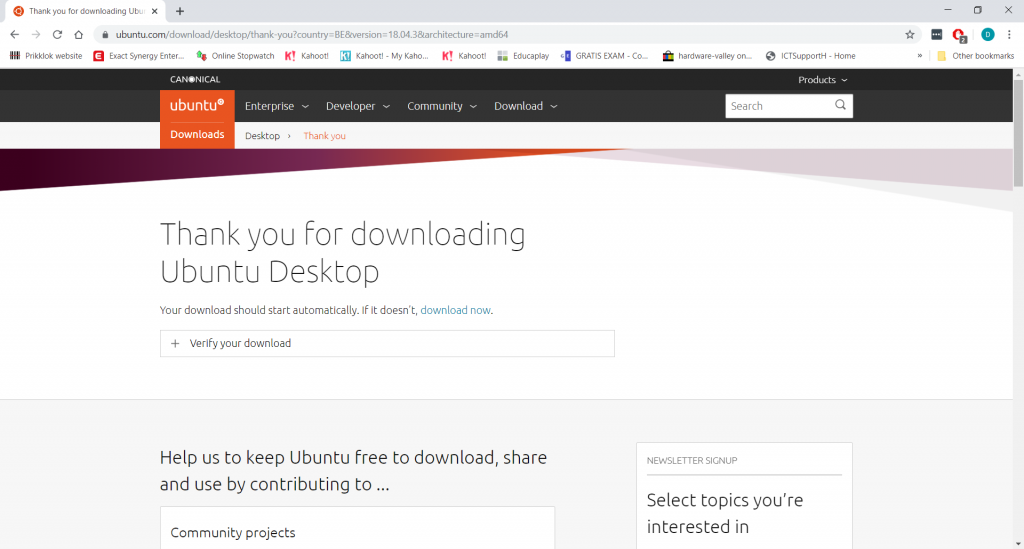Expand the Download menu
Viewport: 1024px width, 549px height.
point(526,106)
